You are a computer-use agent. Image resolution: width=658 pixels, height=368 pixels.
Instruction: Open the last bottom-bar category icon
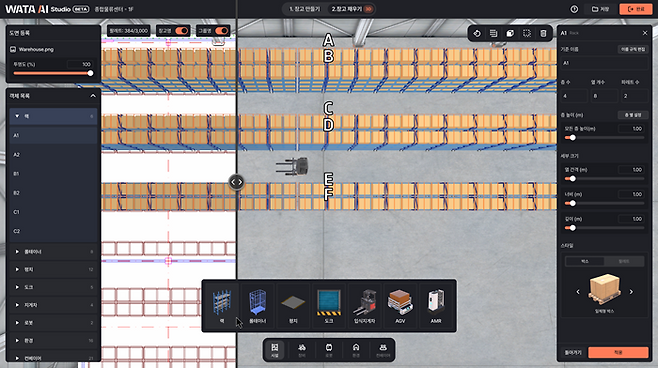pos(383,350)
